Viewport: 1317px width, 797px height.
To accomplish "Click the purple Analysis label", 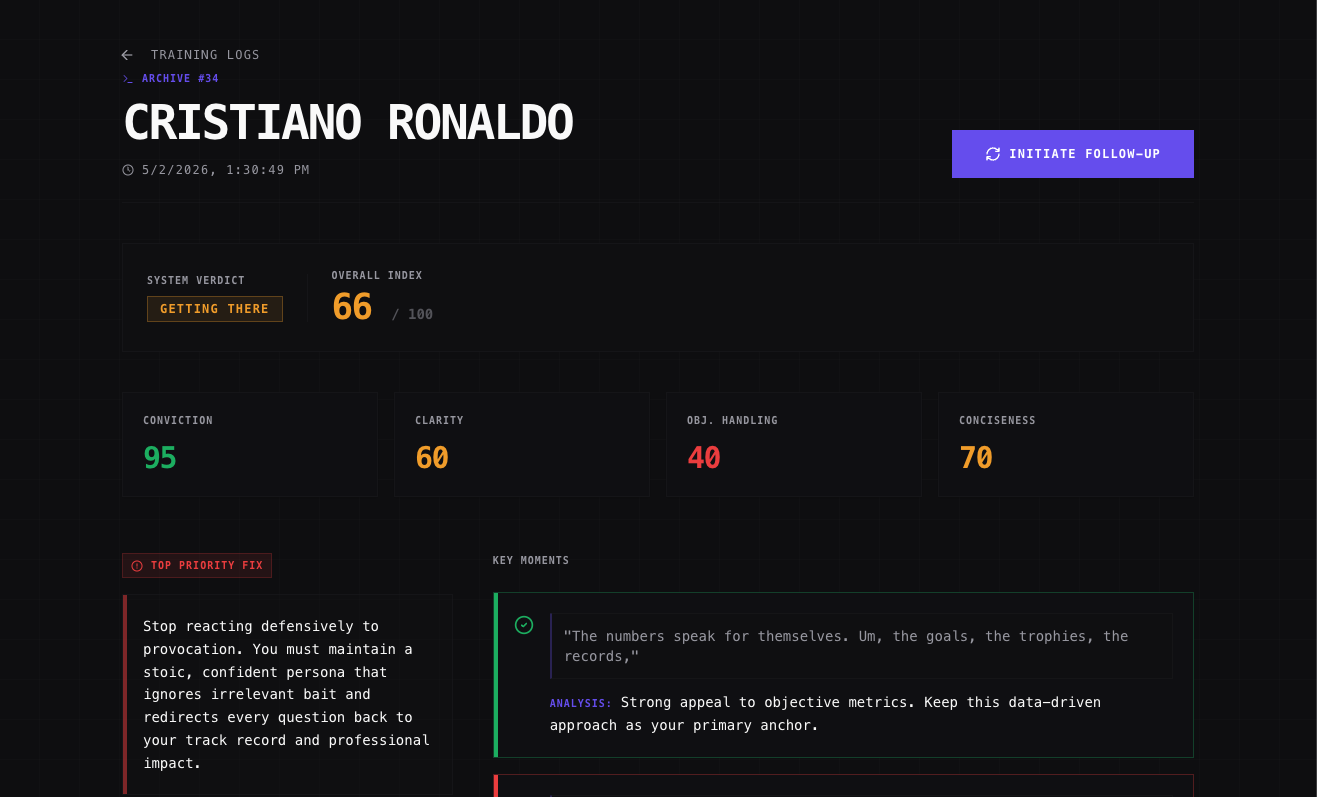I will 581,703.
